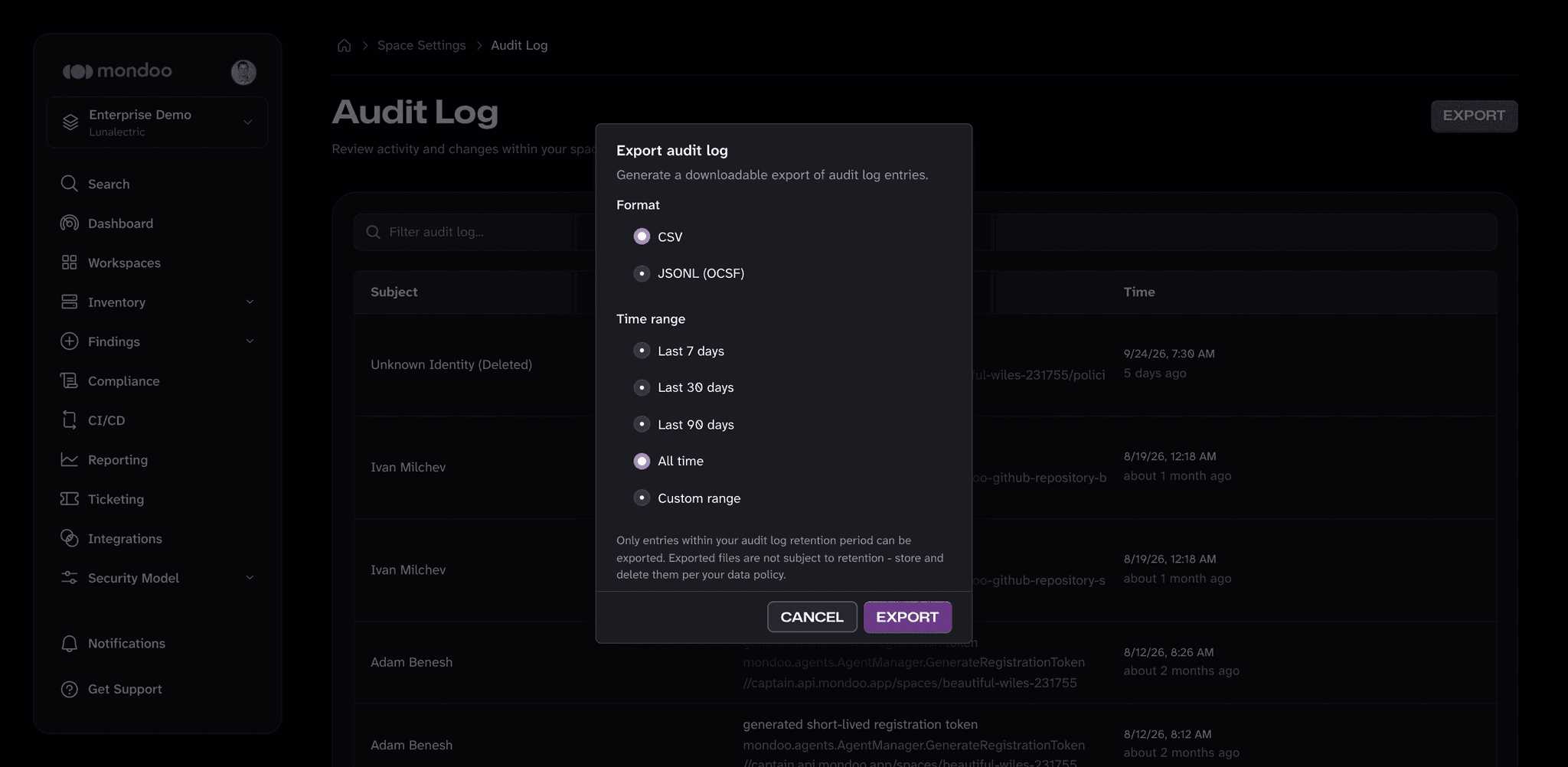Click the Export button beside Audit Log title
Image resolution: width=1568 pixels, height=767 pixels.
coord(1474,116)
